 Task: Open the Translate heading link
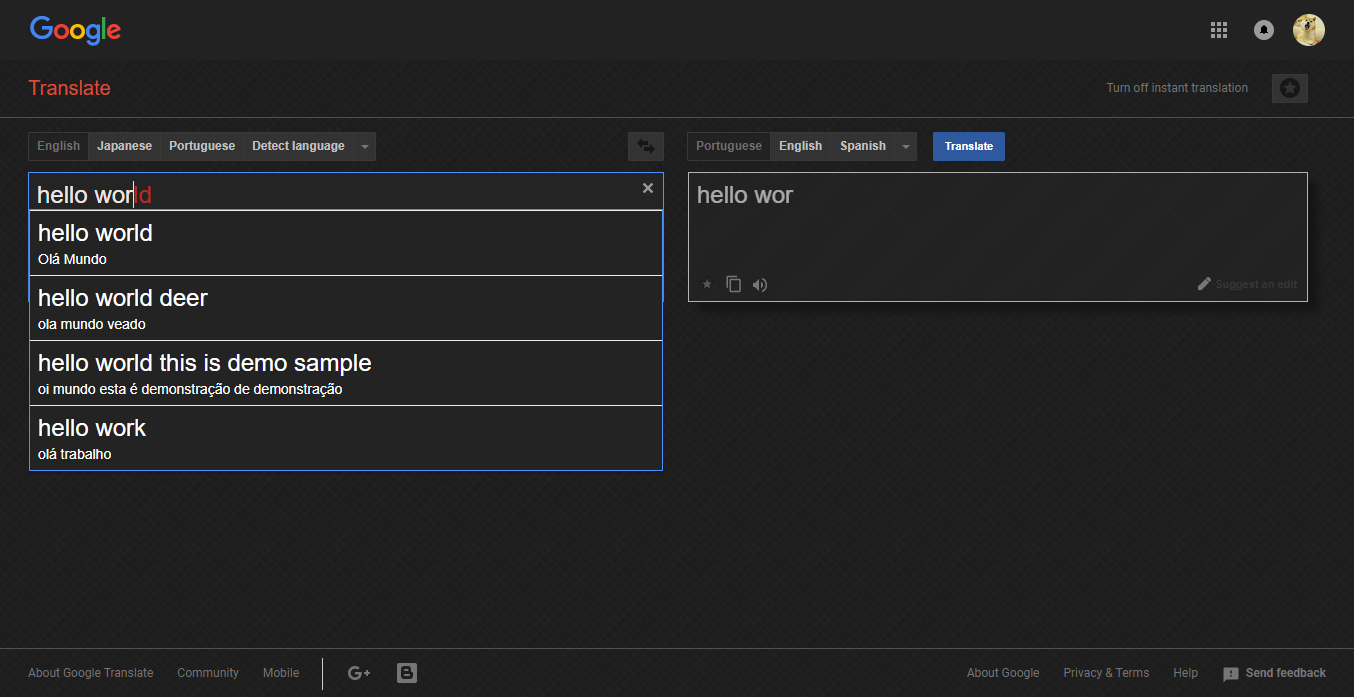[69, 88]
